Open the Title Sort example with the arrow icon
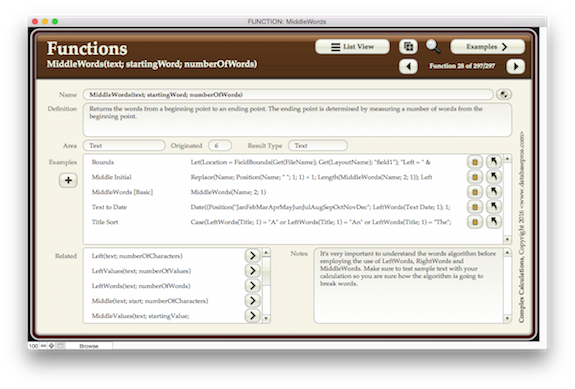 coord(494,222)
